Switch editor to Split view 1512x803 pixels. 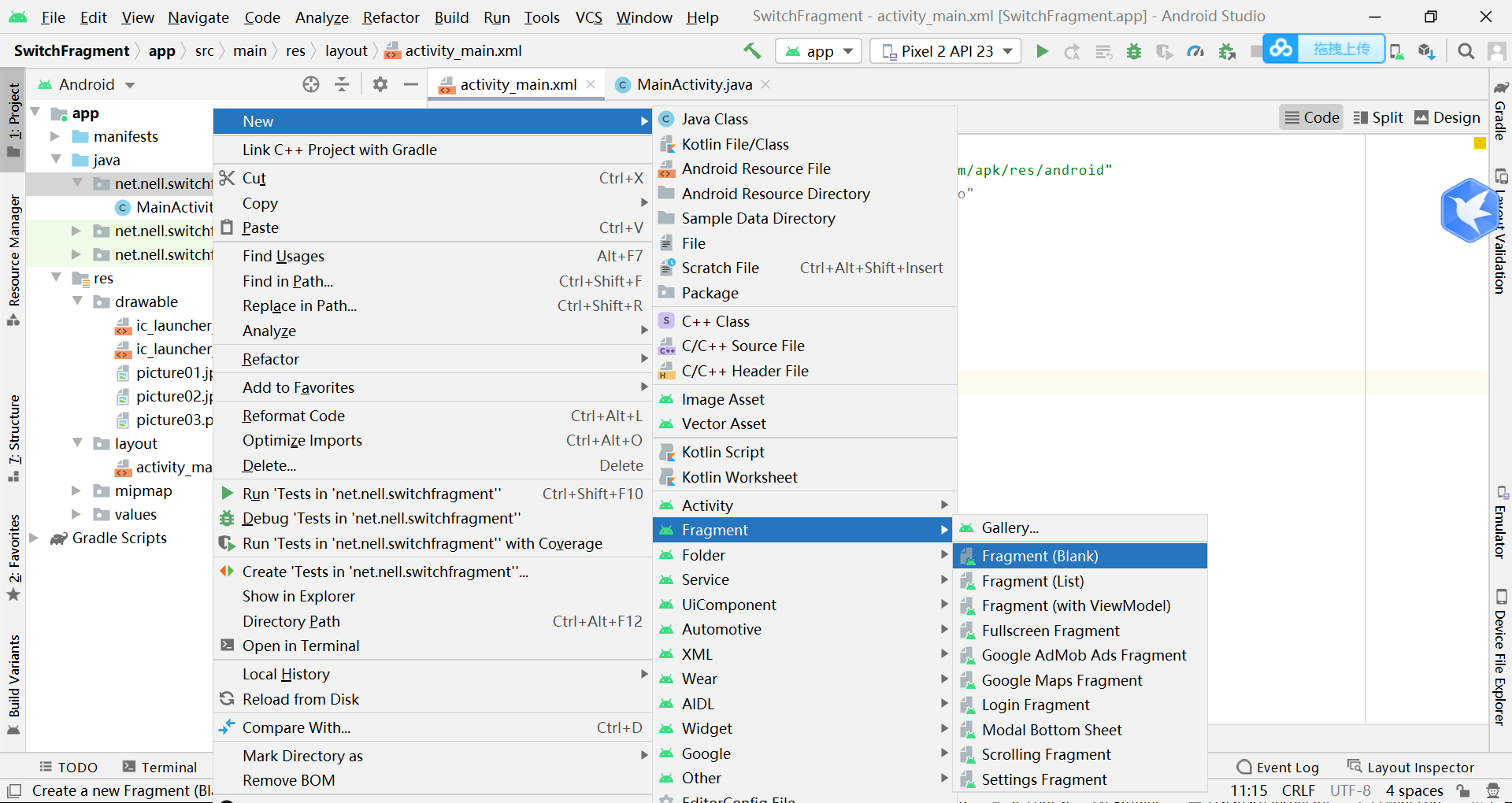click(x=1378, y=117)
